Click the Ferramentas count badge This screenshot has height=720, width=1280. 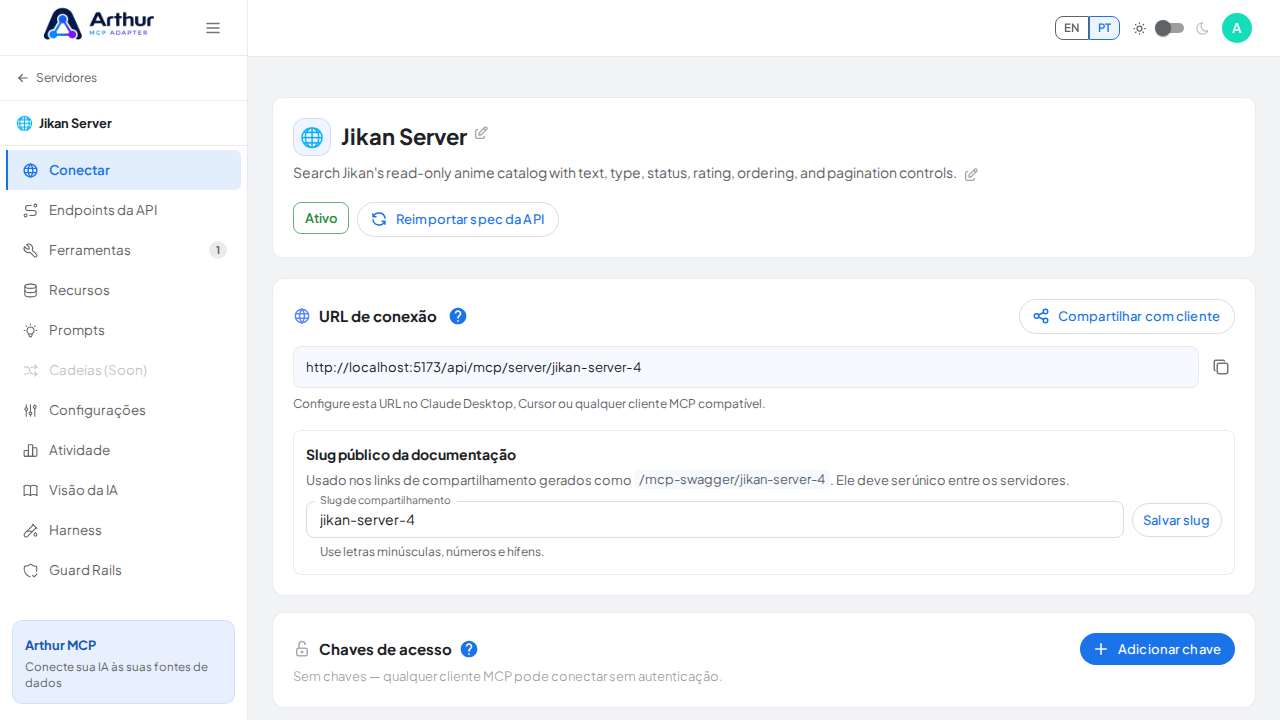218,250
